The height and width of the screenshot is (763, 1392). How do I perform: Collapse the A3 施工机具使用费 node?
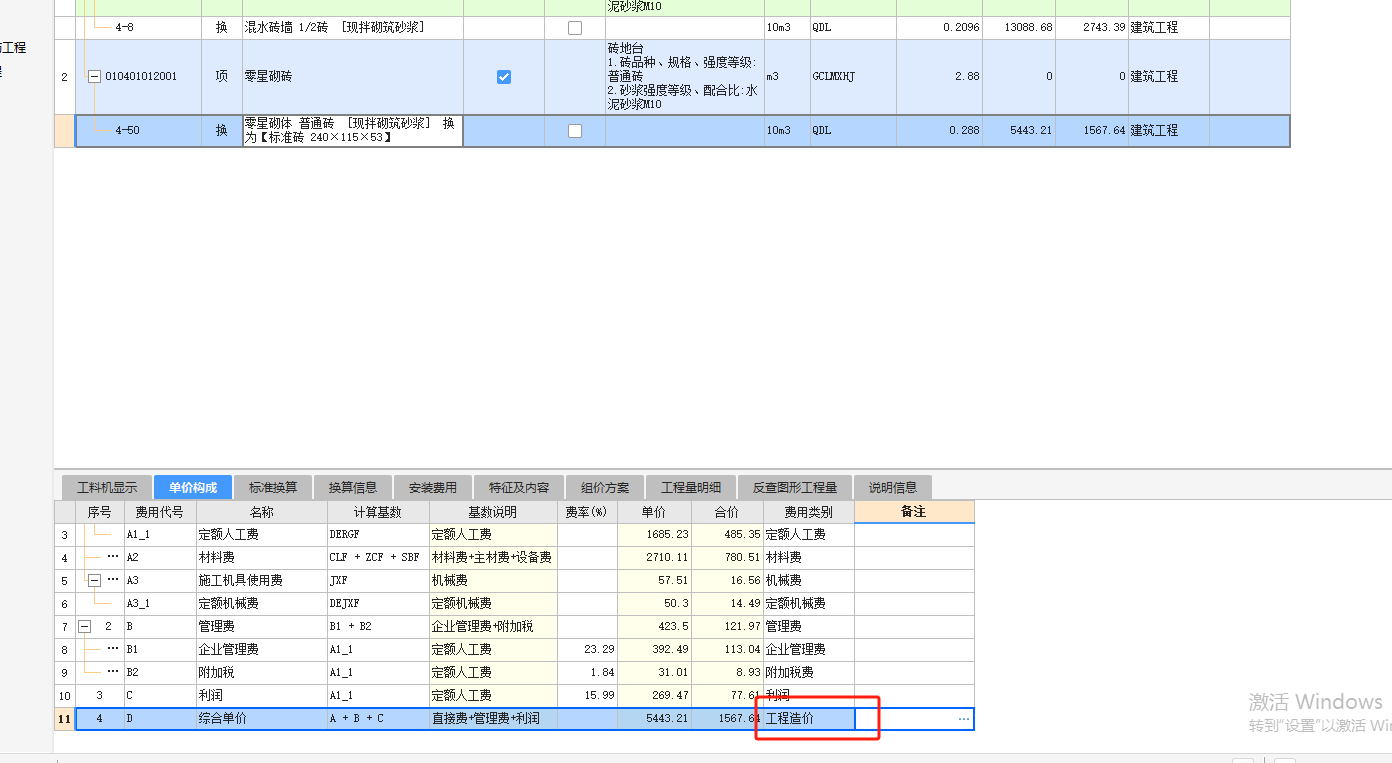(95, 580)
